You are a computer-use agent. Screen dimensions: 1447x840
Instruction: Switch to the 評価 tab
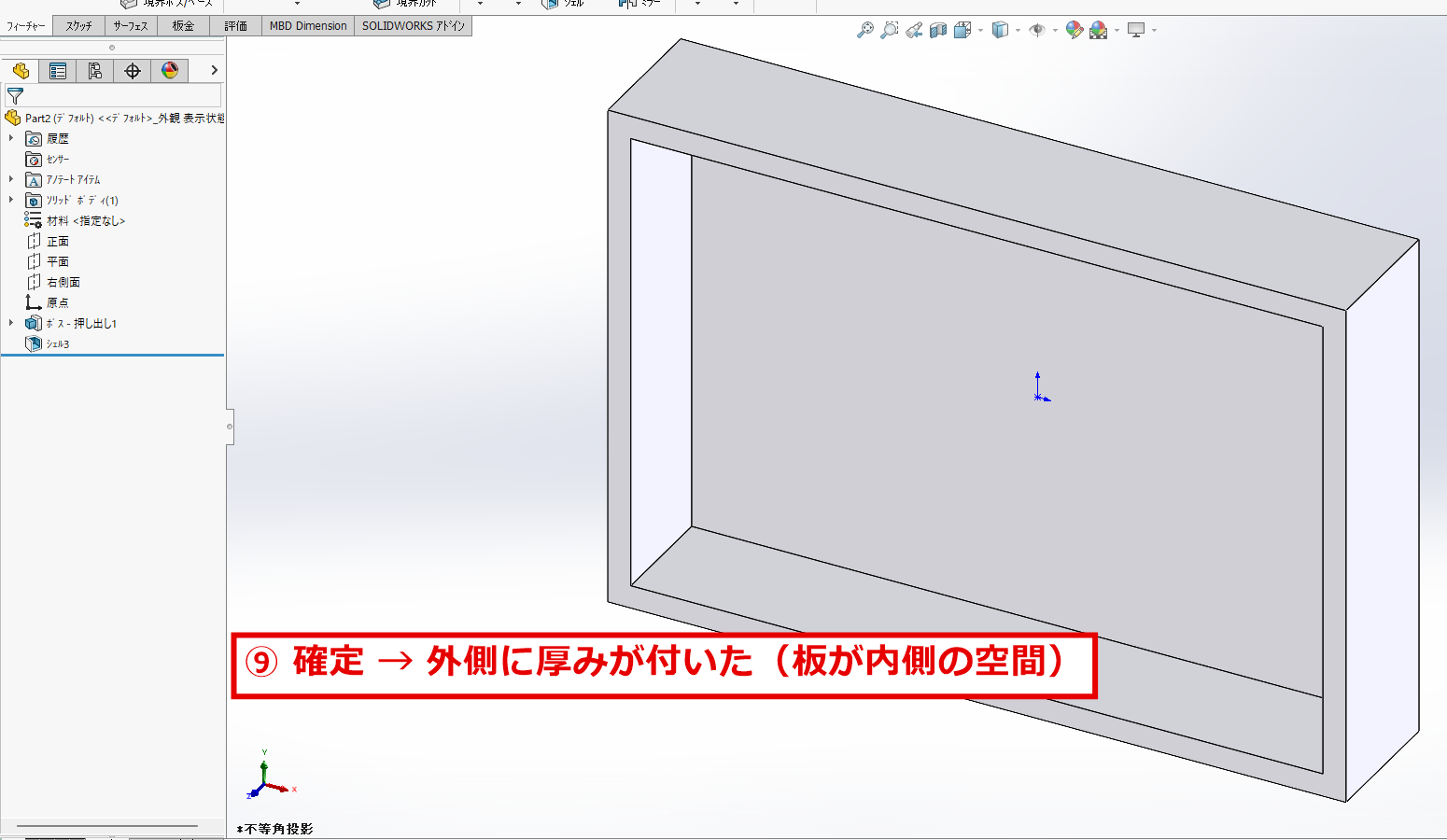235,26
